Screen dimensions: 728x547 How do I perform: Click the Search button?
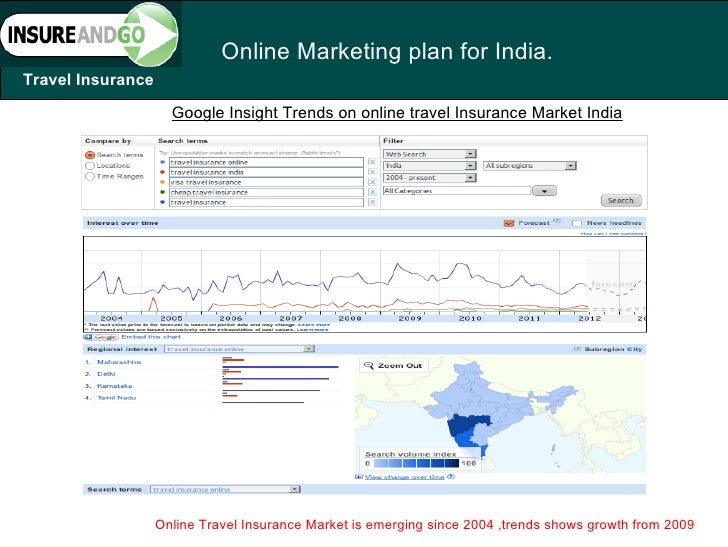pos(621,201)
